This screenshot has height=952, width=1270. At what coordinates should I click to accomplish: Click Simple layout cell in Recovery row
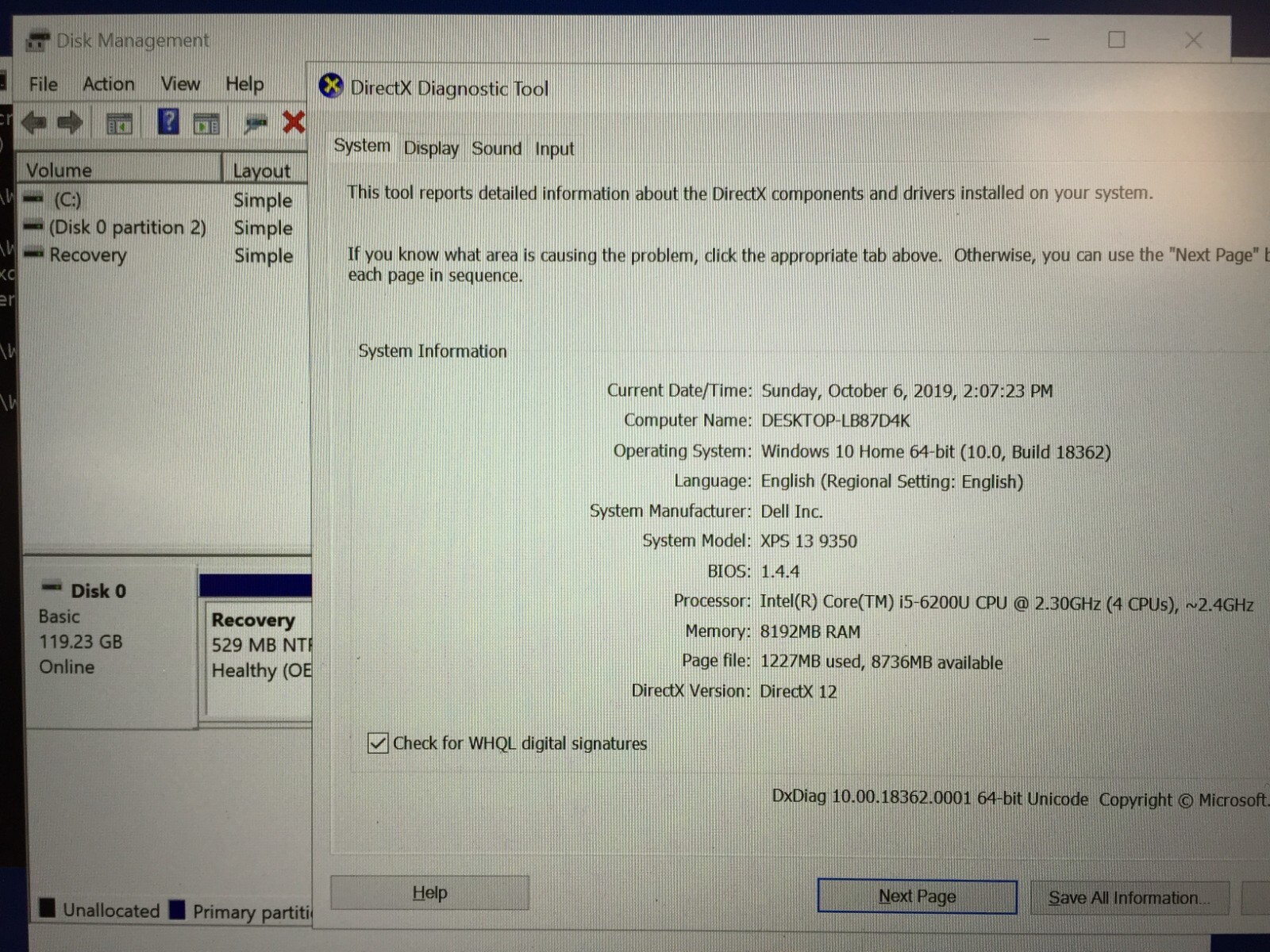point(263,255)
